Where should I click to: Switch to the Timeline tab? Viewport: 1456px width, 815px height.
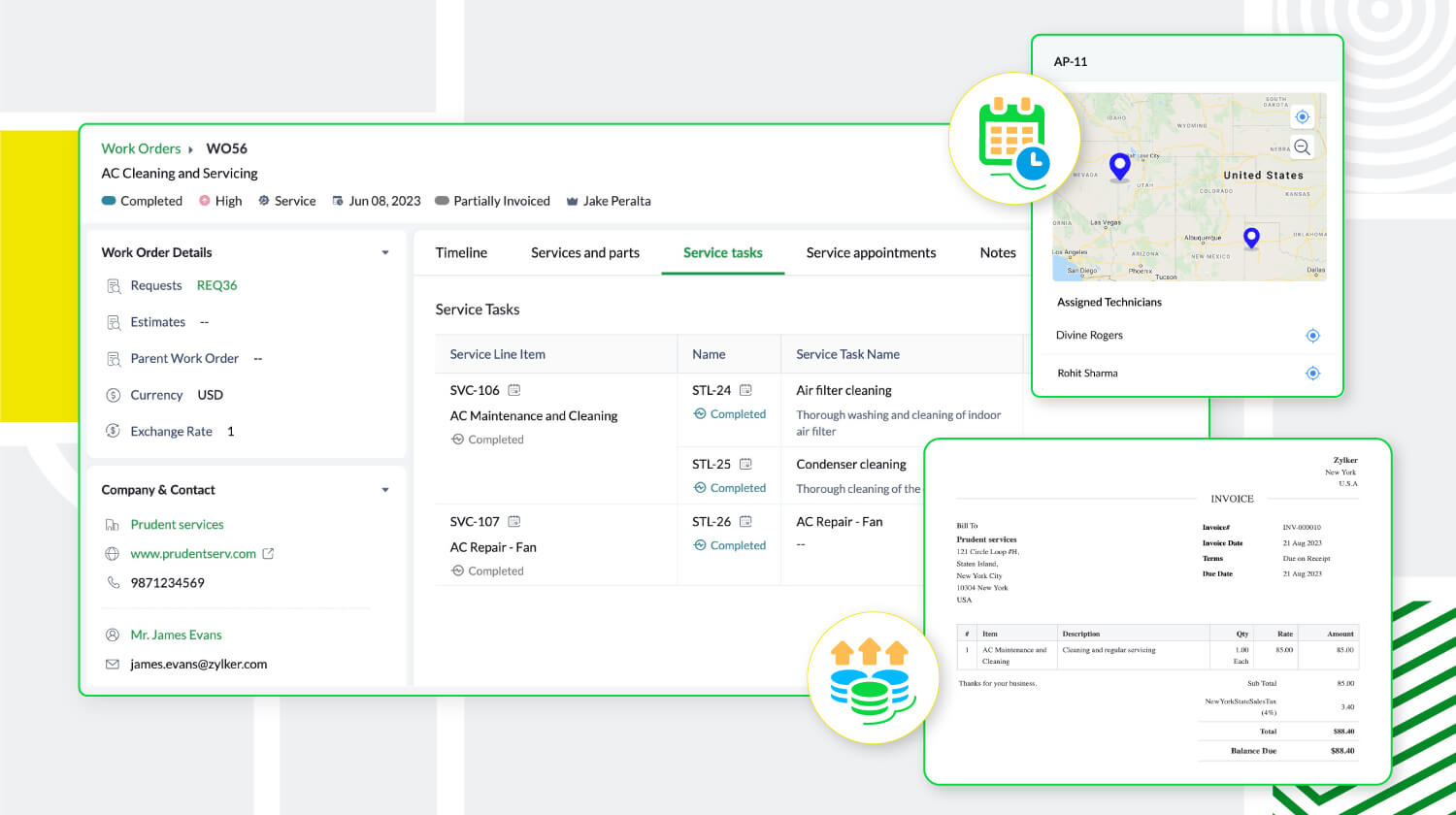tap(461, 252)
